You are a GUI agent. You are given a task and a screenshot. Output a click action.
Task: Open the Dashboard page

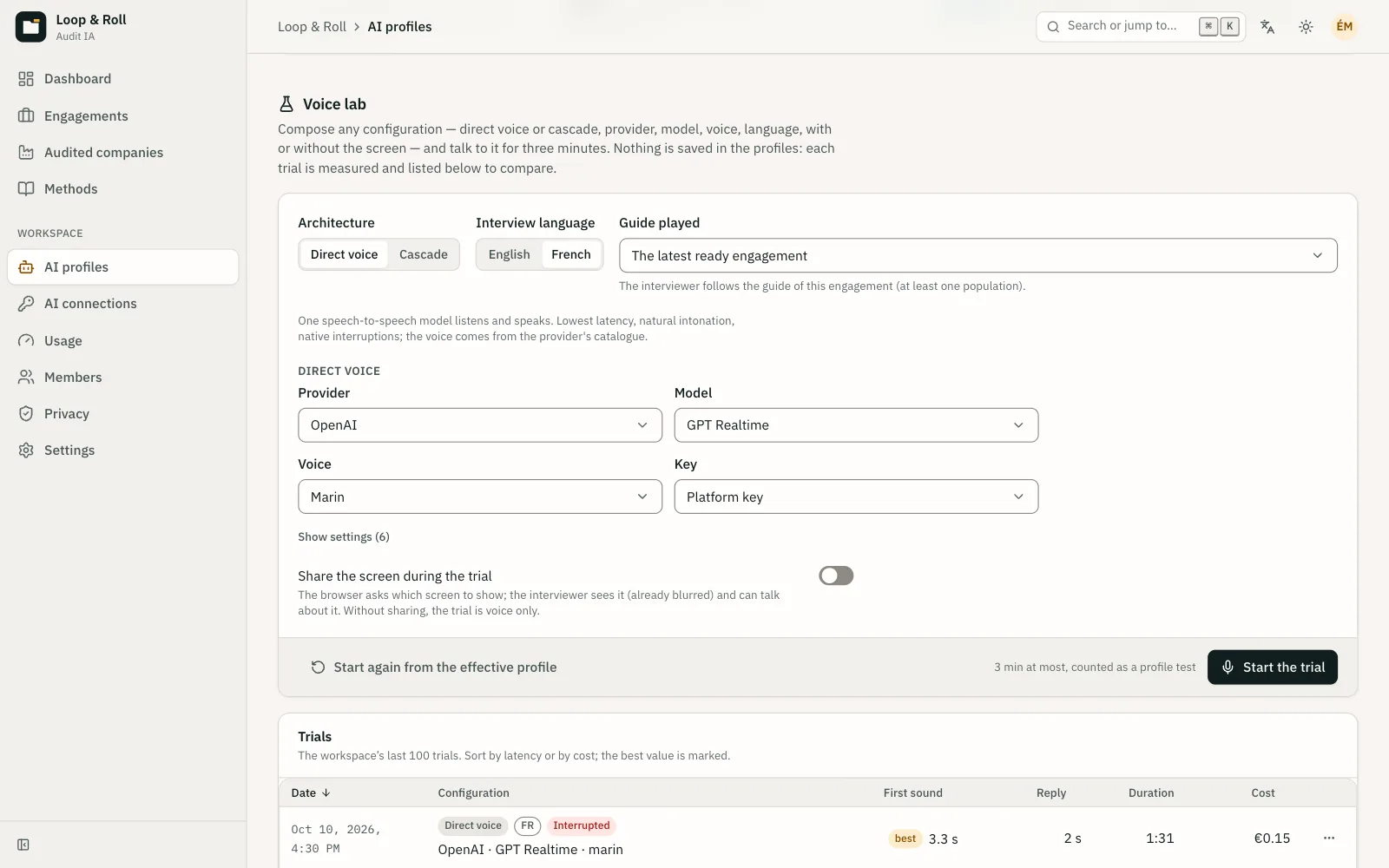click(122, 79)
